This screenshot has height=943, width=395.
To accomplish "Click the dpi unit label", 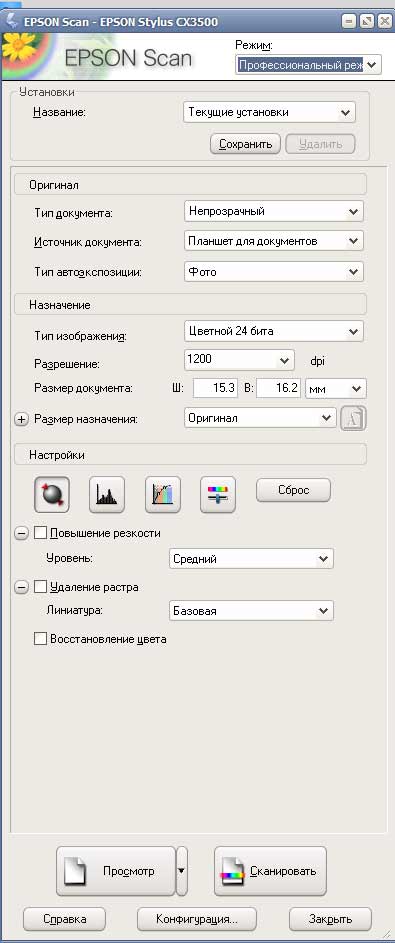I will (317, 361).
